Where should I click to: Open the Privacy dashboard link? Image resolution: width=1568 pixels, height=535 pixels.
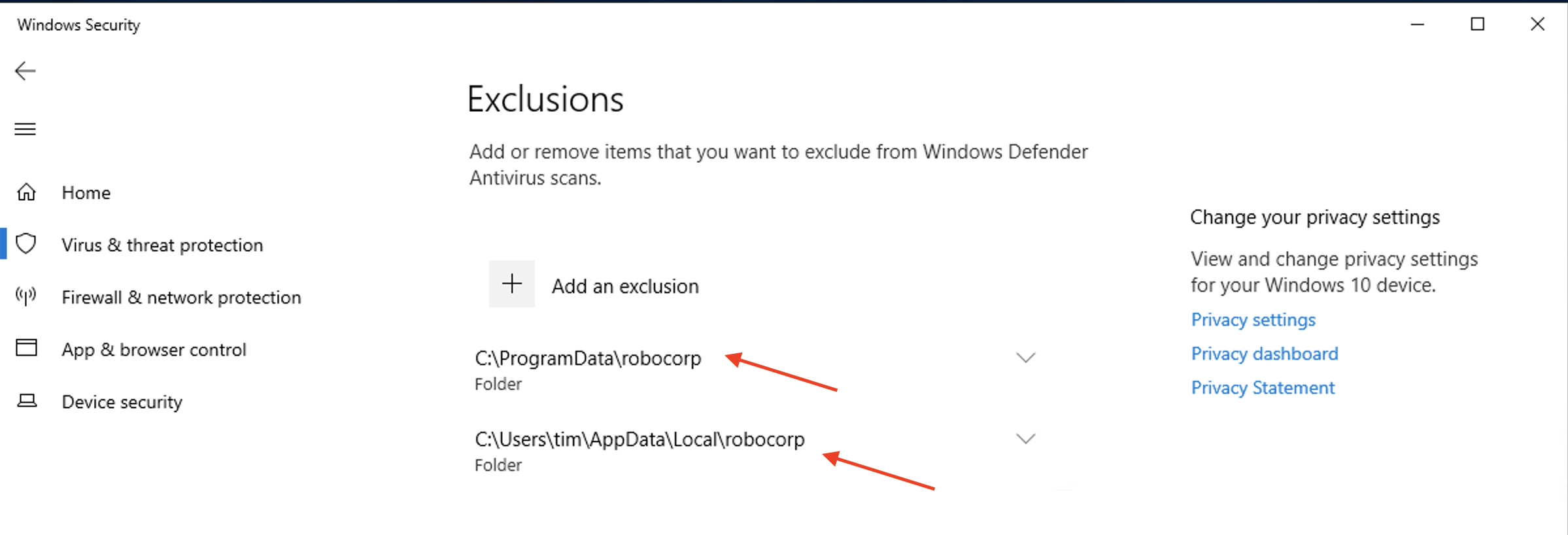point(1265,354)
